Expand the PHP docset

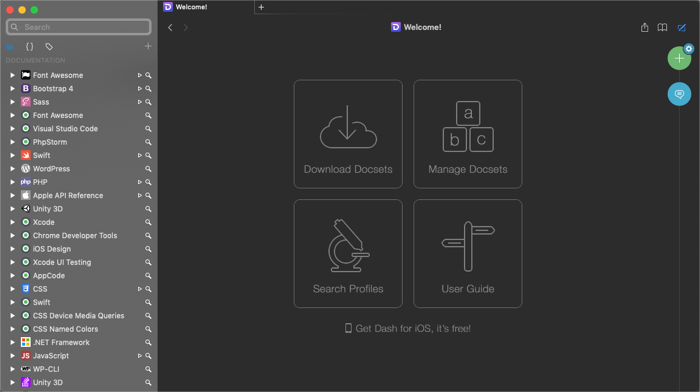pyautogui.click(x=12, y=182)
